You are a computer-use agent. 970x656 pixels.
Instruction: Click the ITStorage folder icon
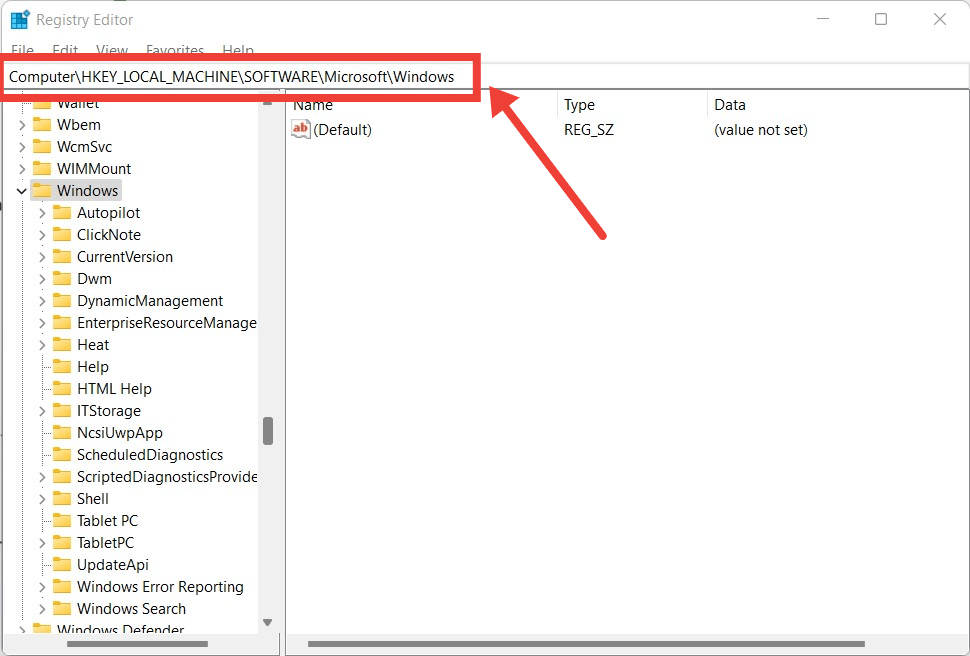[x=62, y=411]
